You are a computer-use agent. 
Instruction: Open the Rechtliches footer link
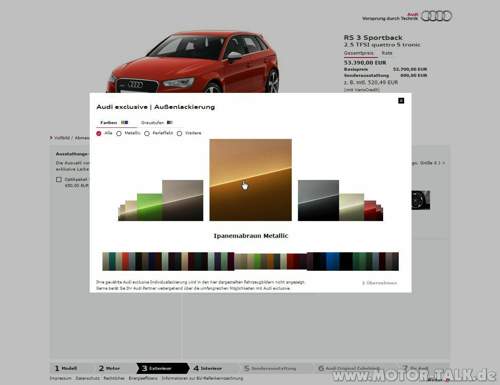[114, 378]
